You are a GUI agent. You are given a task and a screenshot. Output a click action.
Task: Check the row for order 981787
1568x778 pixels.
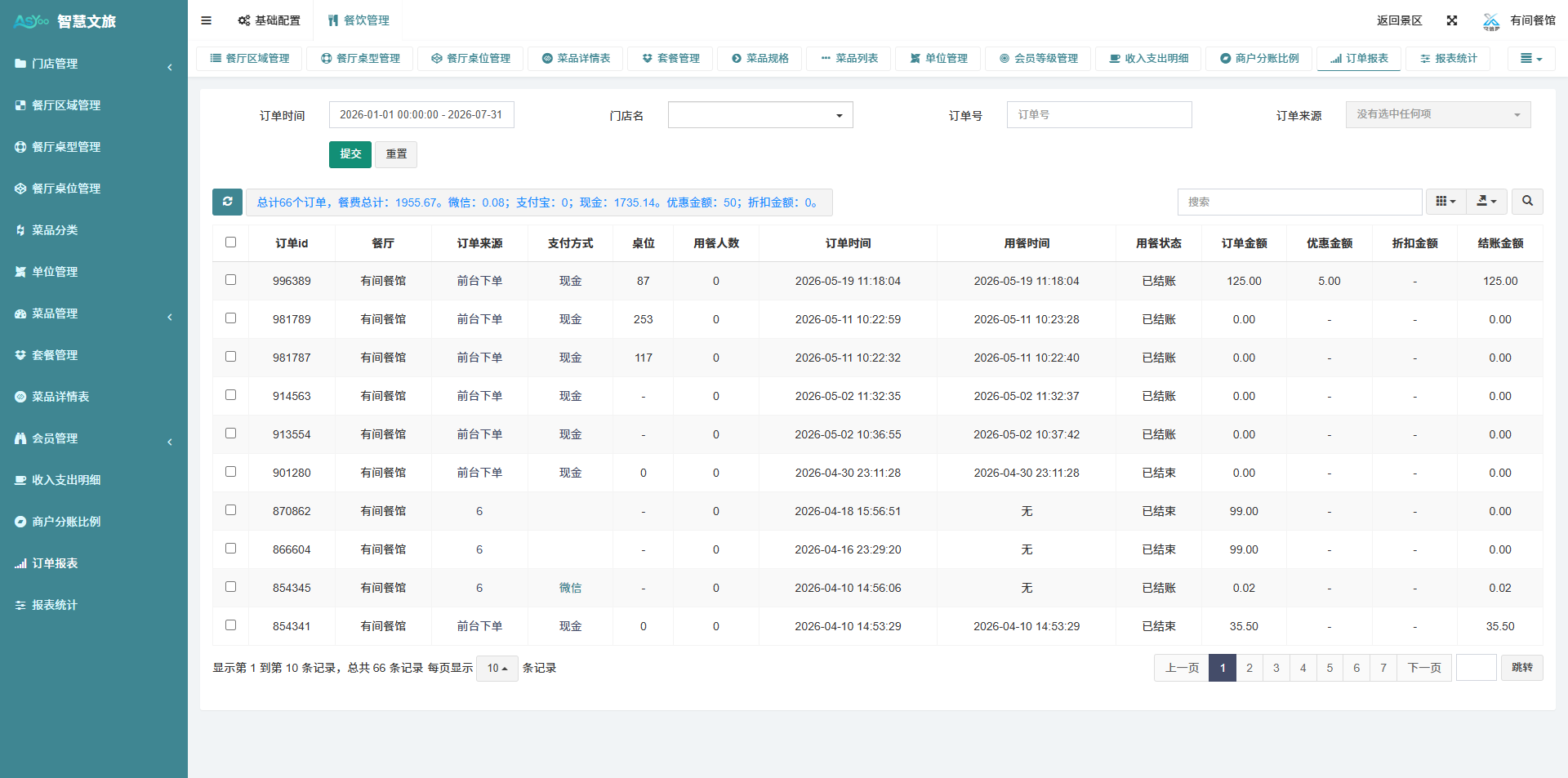(x=230, y=357)
